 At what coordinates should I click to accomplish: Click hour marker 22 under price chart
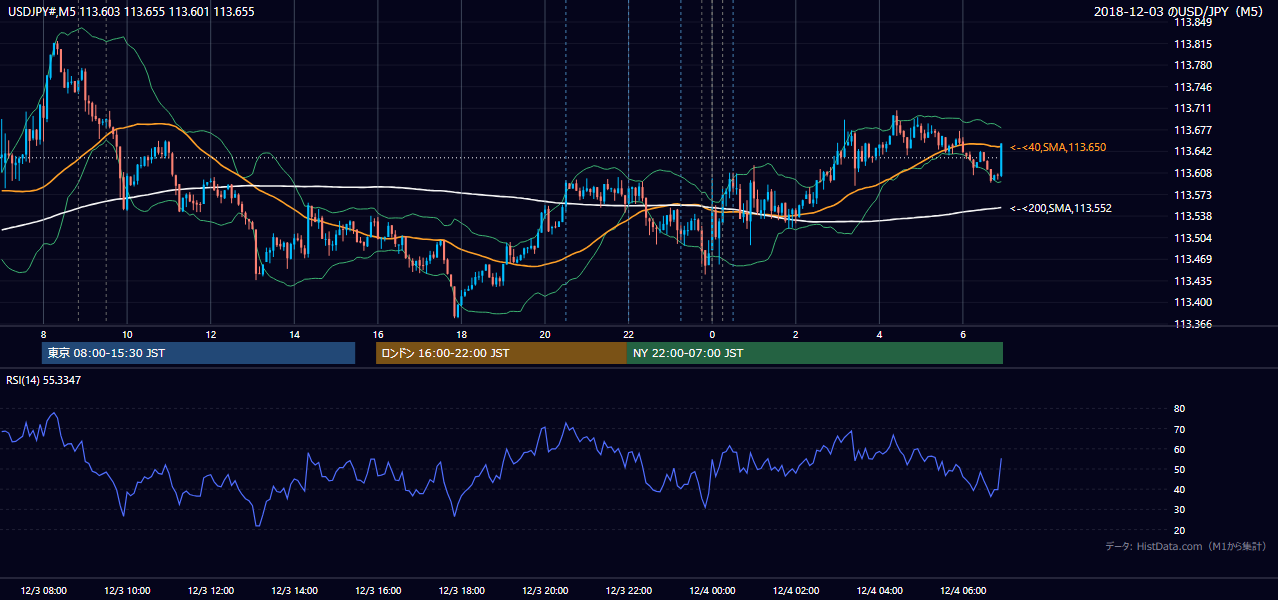[628, 334]
